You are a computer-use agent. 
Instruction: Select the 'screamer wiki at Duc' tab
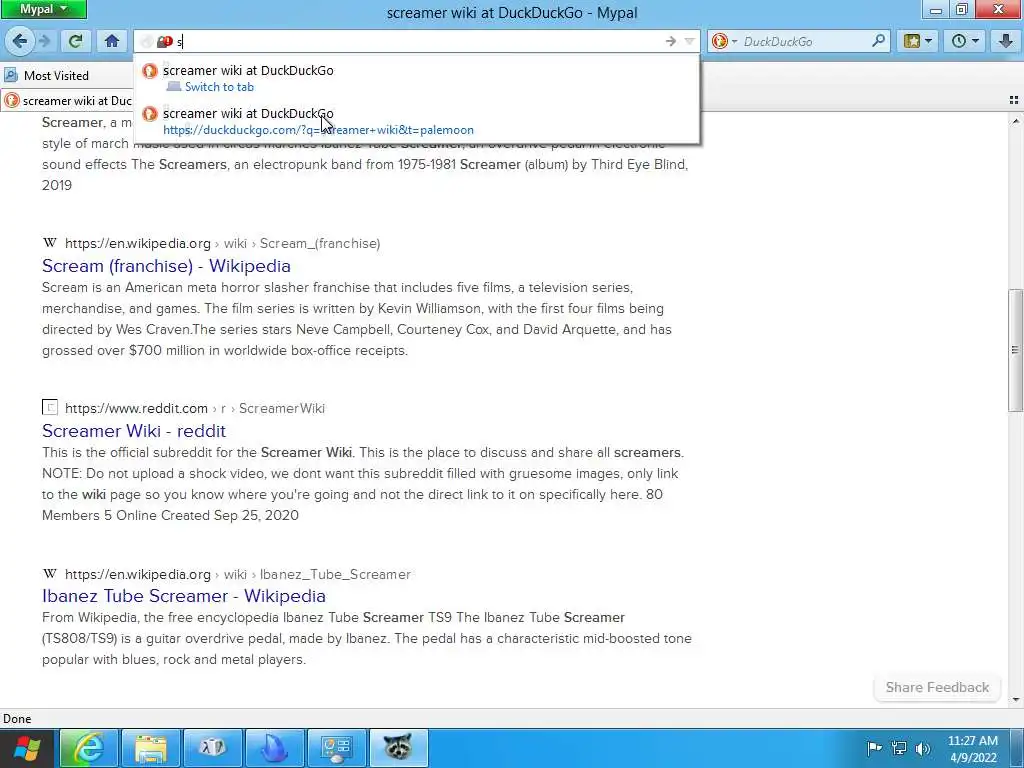point(67,101)
